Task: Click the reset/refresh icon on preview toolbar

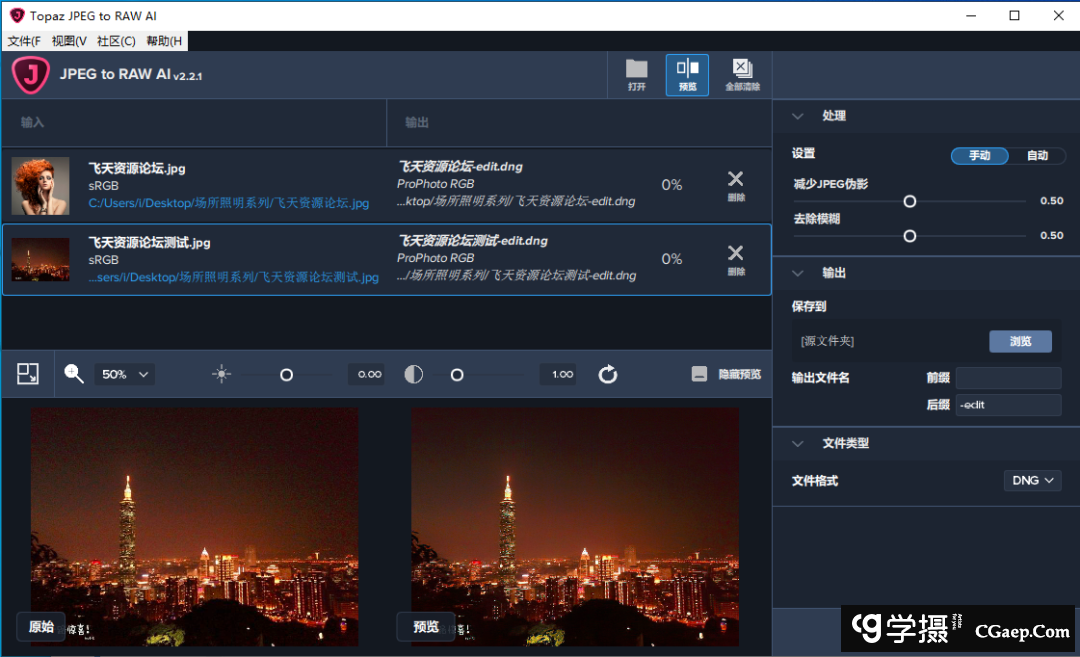Action: [607, 373]
